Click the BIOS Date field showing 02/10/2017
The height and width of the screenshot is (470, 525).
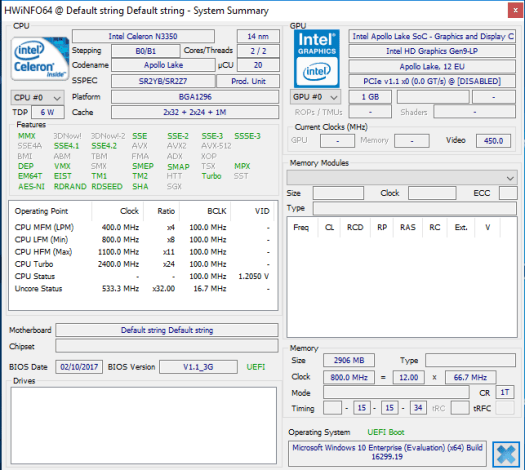[79, 367]
